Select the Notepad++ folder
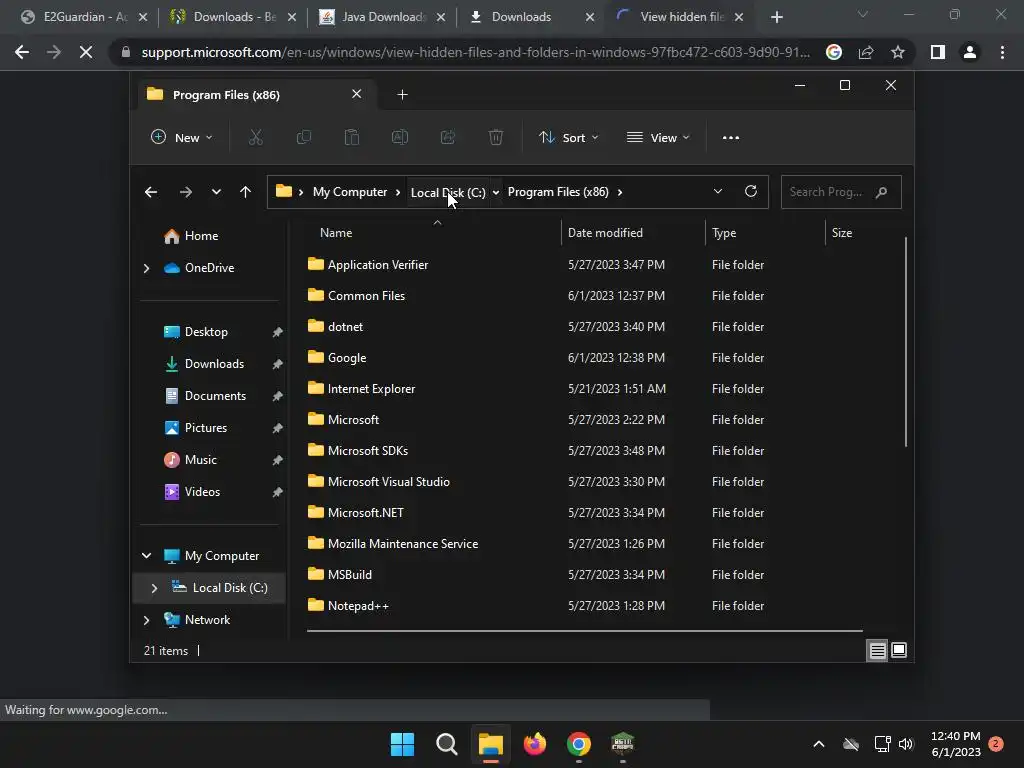 pos(358,606)
